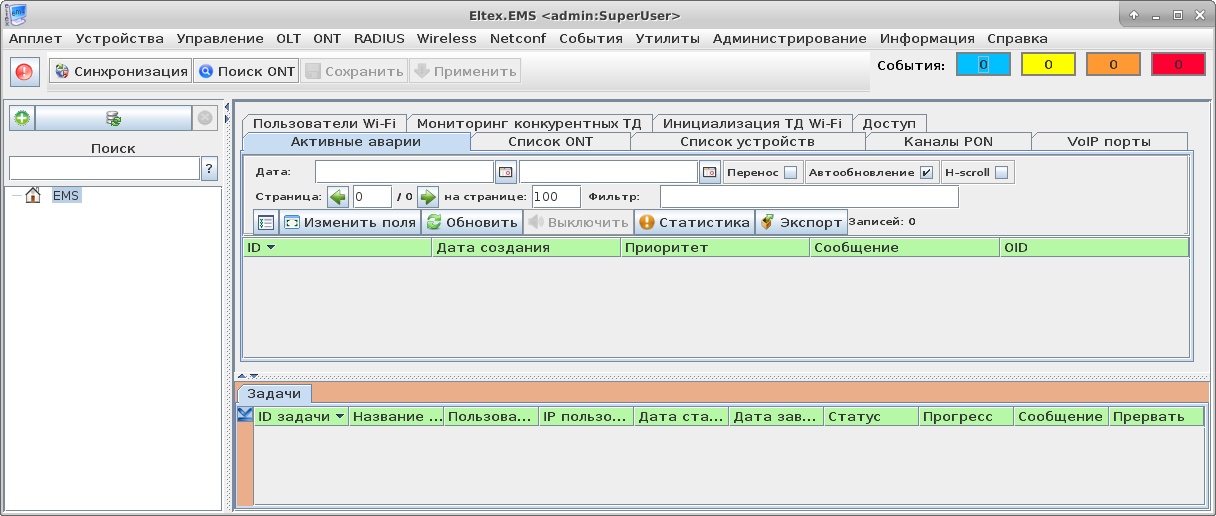Viewport: 1216px width, 516px height.
Task: Sort by Приоритет column header
Action: click(x=715, y=247)
